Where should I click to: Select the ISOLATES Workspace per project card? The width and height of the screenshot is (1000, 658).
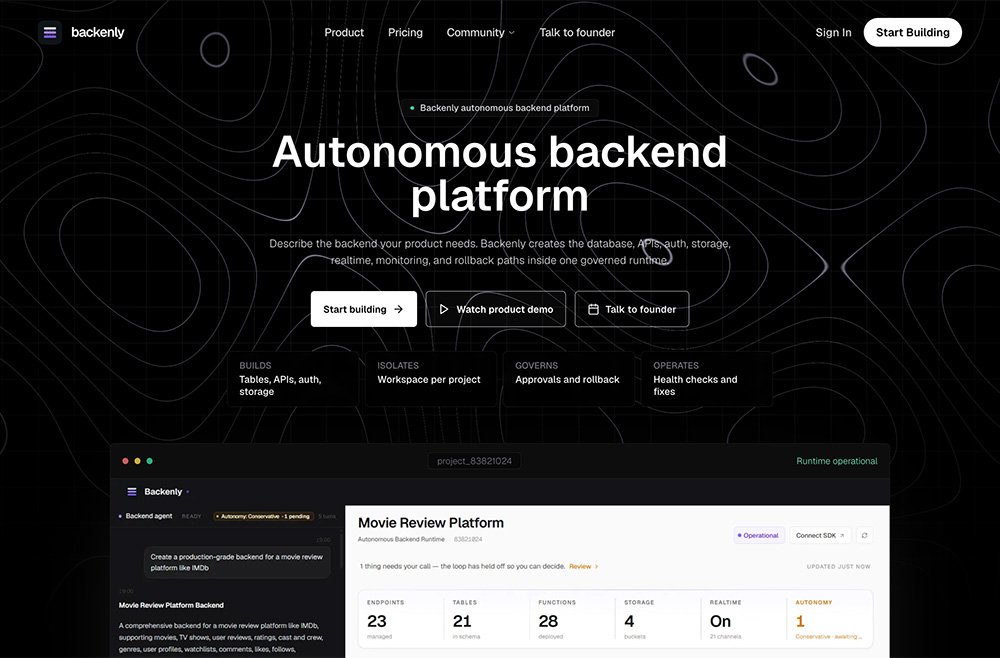pos(431,379)
